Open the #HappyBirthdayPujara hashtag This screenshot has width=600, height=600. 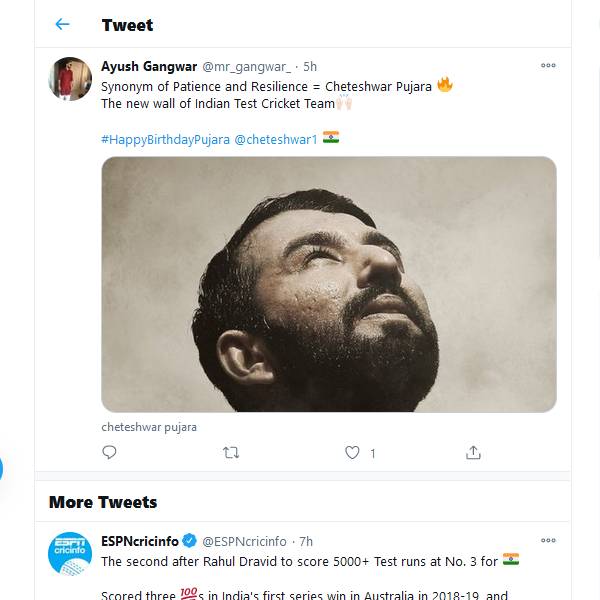click(165, 139)
